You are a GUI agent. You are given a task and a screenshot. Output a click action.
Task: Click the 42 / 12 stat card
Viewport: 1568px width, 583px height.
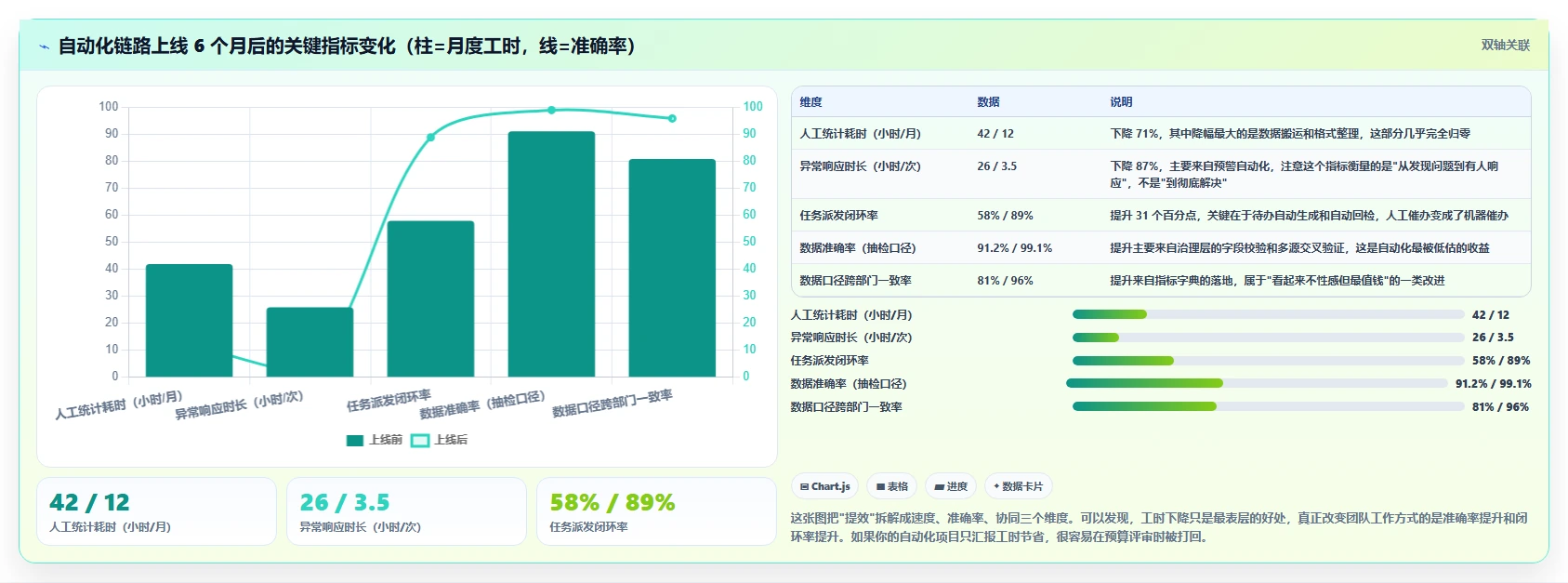tap(156, 511)
